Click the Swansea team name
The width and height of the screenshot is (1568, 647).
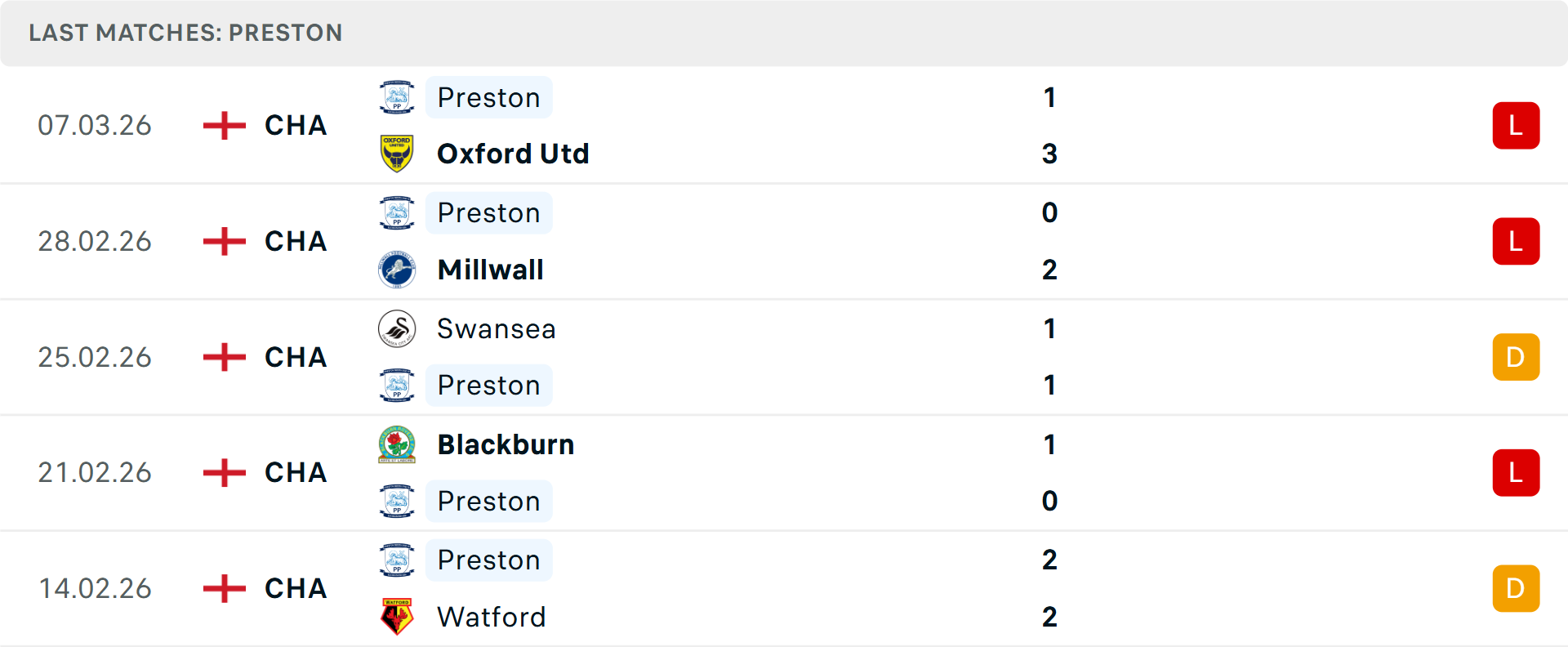point(496,328)
